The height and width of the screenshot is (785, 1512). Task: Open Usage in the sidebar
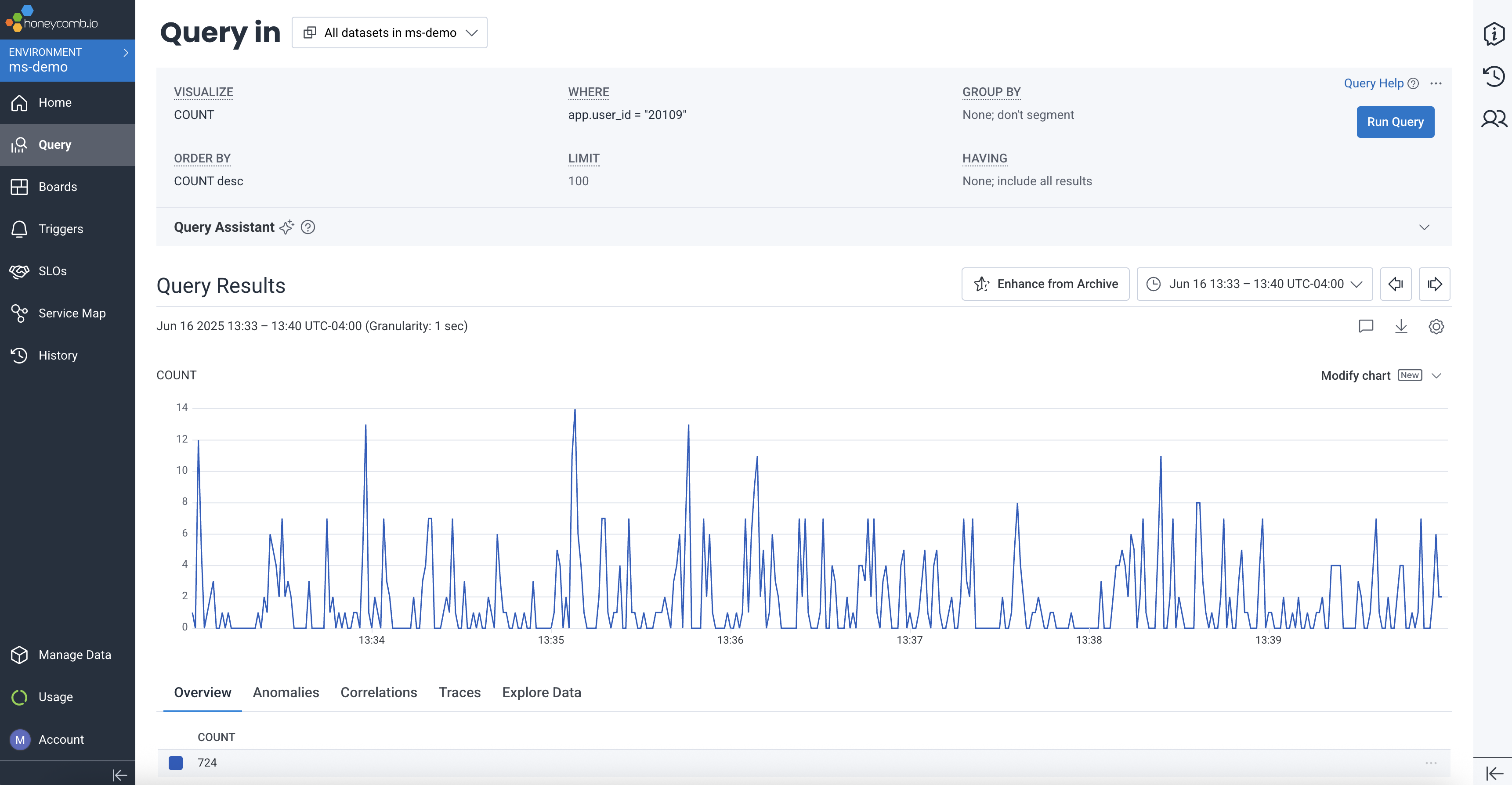point(68,698)
